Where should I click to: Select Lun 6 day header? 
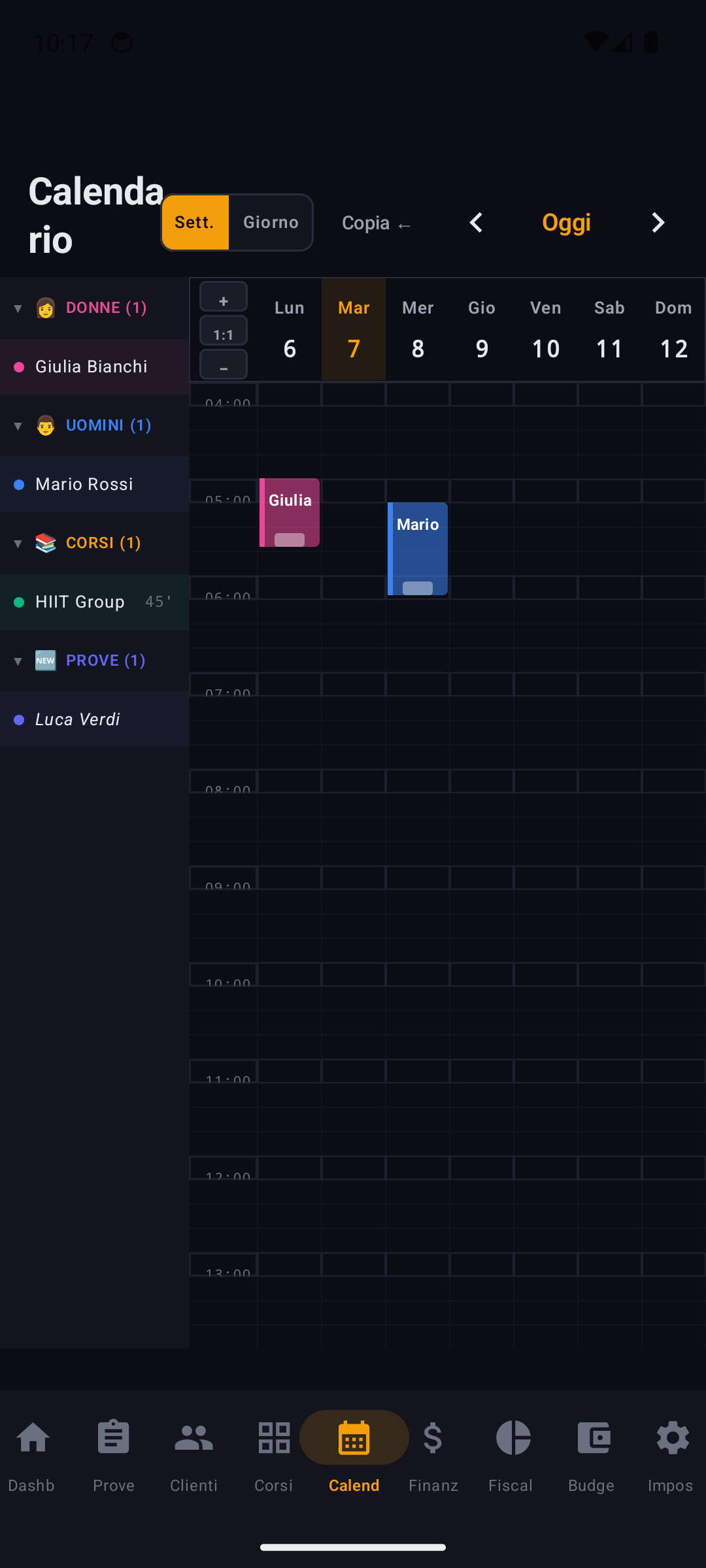coord(290,329)
